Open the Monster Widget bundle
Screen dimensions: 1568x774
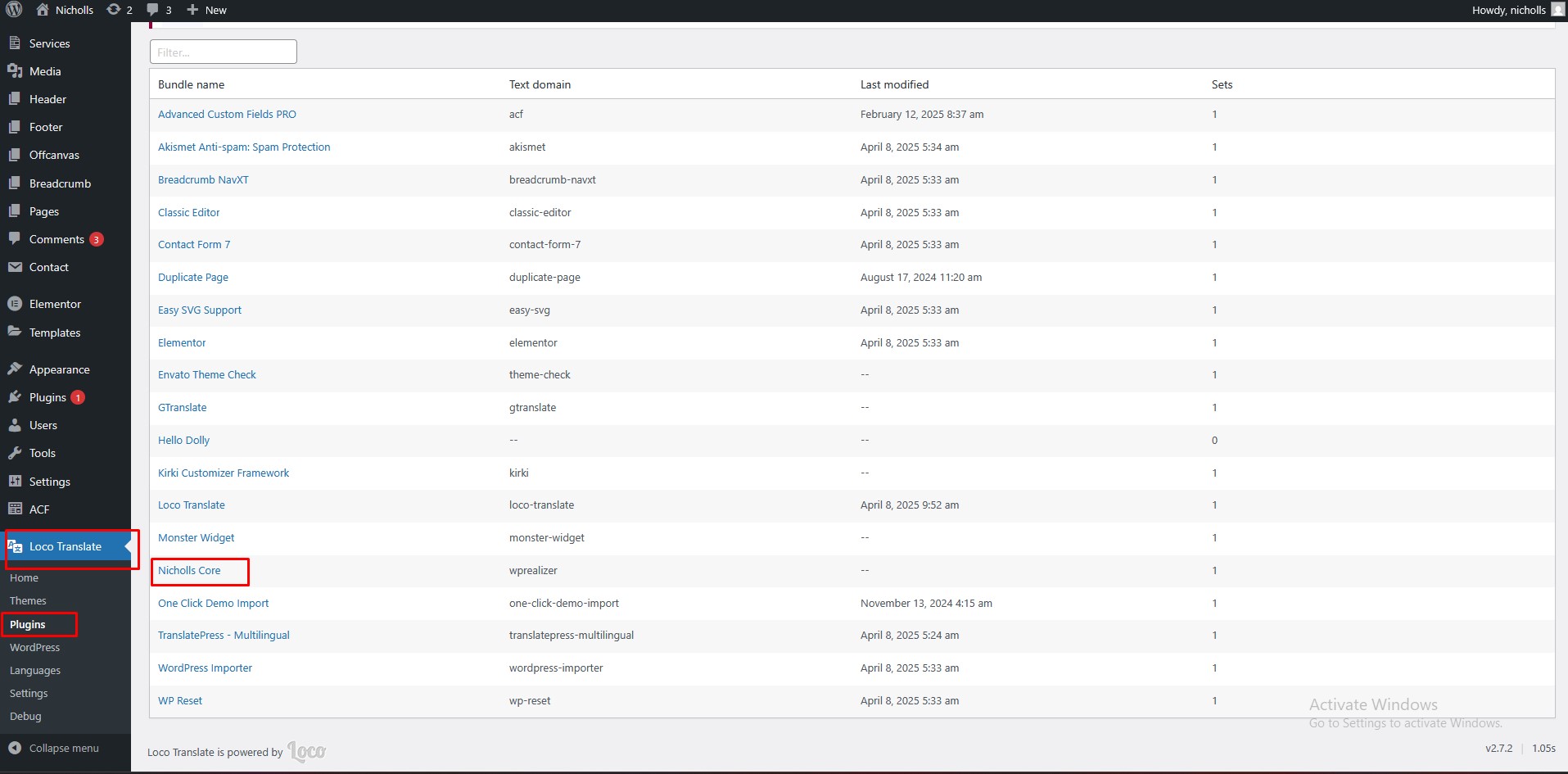(x=197, y=537)
